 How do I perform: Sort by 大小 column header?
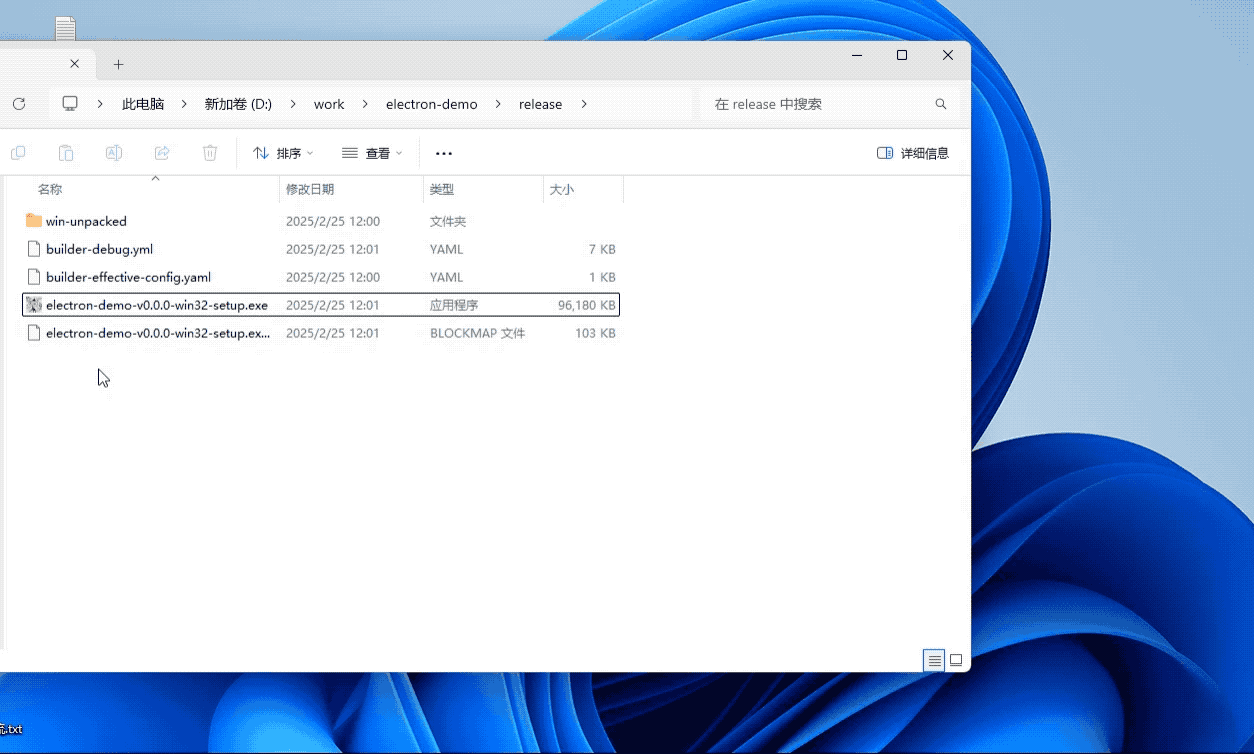click(562, 189)
